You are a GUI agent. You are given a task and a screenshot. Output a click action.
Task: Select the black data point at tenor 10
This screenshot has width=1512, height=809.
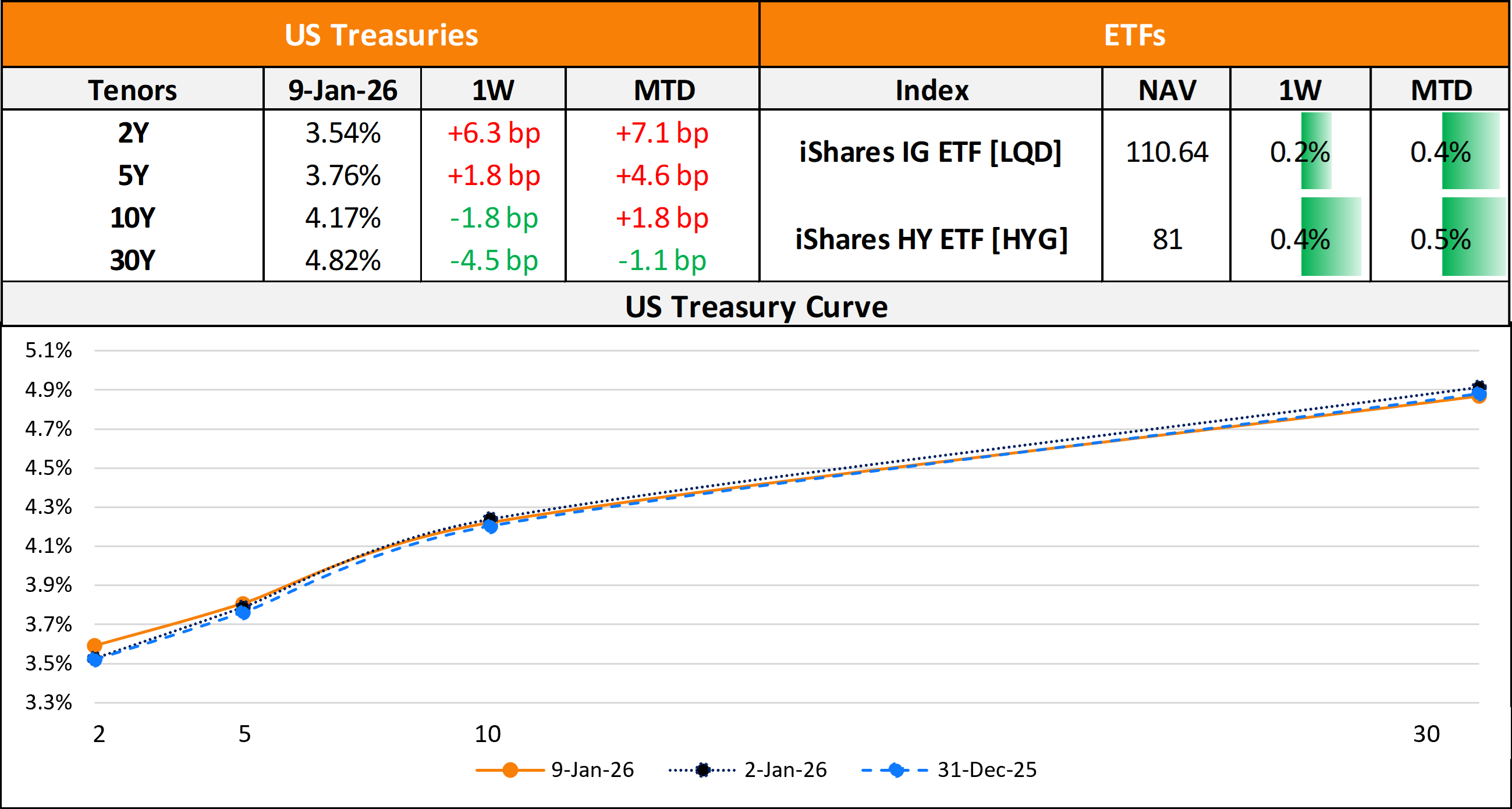tap(490, 518)
